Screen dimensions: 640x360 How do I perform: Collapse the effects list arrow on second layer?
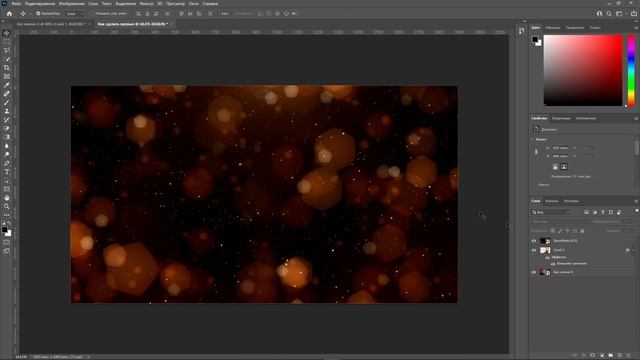[633, 250]
